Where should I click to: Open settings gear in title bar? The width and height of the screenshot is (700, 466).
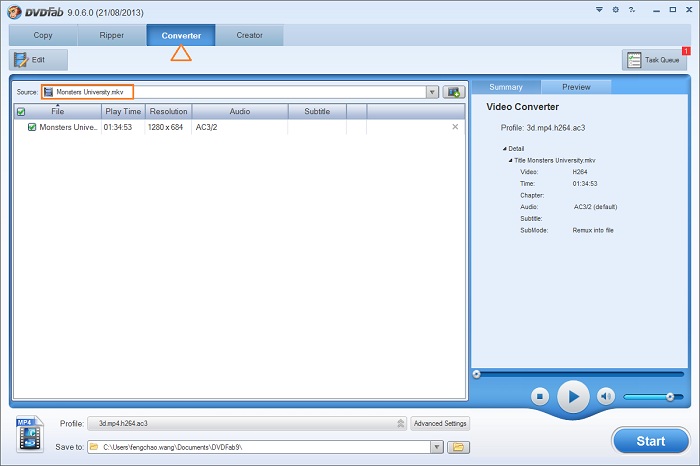616,9
